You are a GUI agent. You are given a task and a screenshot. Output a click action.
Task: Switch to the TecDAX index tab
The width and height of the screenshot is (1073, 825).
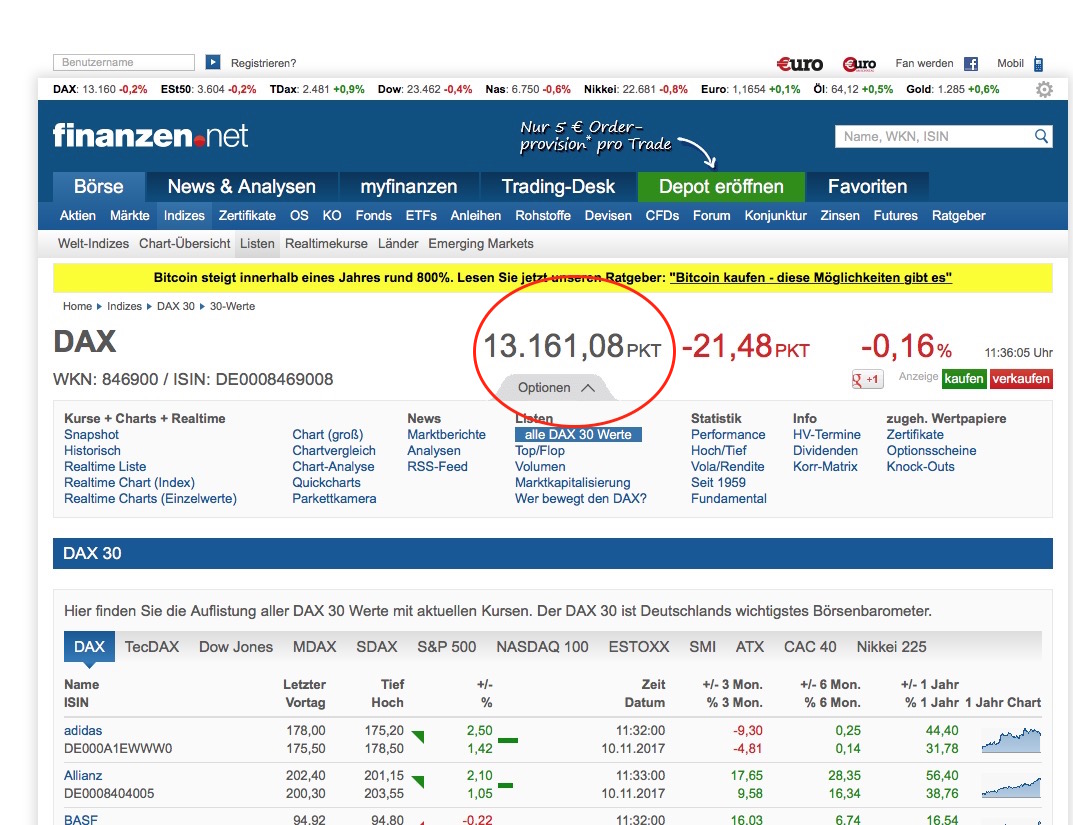pyautogui.click(x=151, y=646)
